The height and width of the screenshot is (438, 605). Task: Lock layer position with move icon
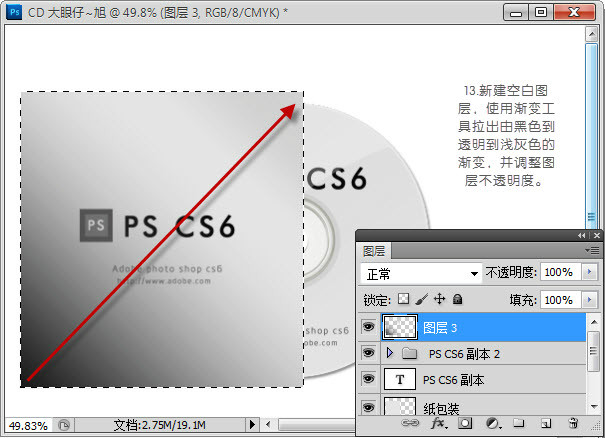click(x=439, y=299)
